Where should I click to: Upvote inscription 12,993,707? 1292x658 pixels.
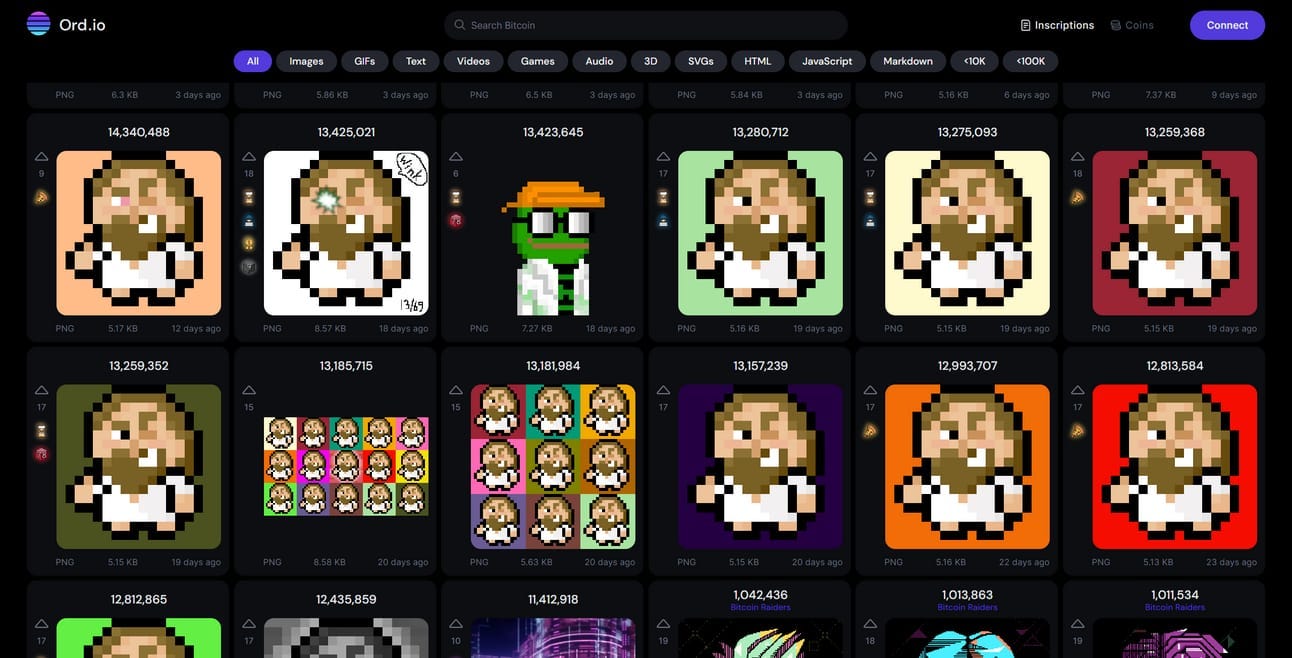pos(870,391)
